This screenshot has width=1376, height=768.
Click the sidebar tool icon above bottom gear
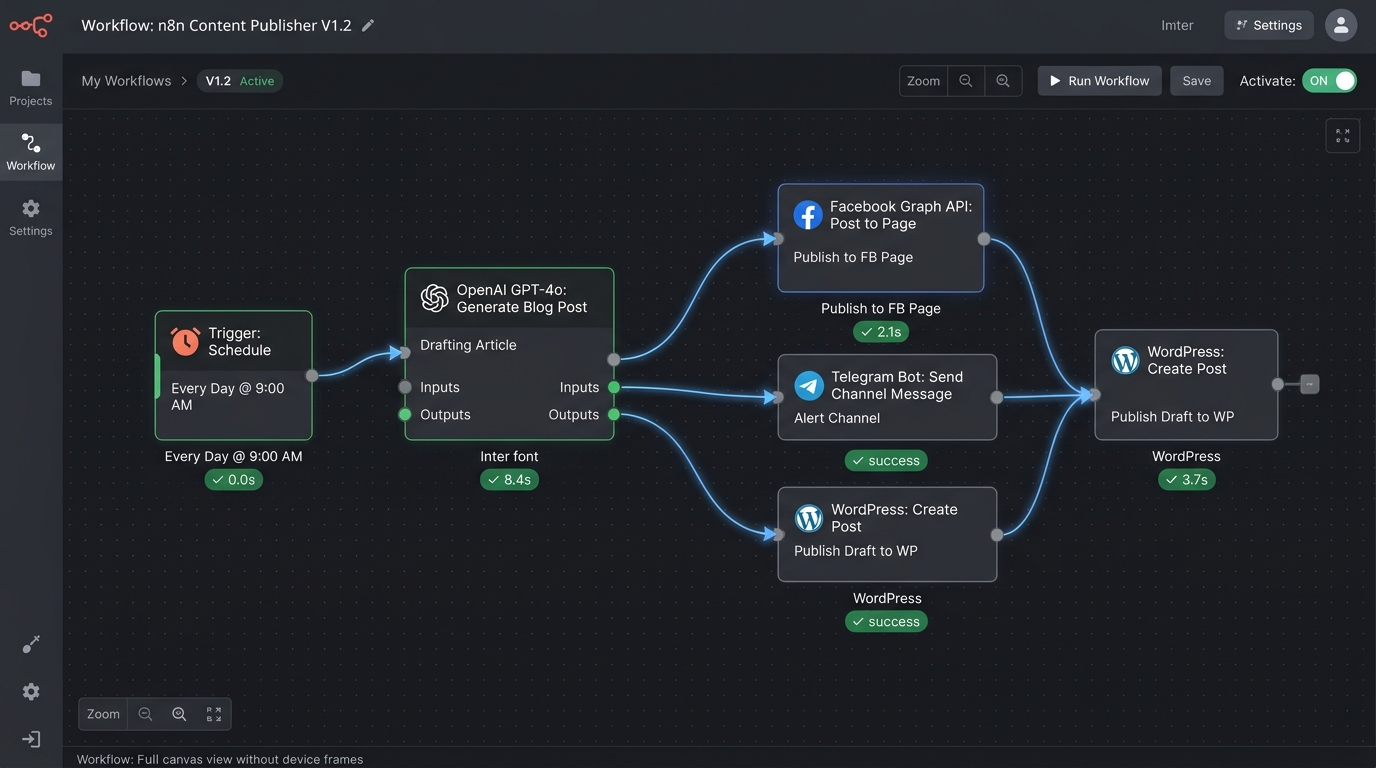(31, 644)
